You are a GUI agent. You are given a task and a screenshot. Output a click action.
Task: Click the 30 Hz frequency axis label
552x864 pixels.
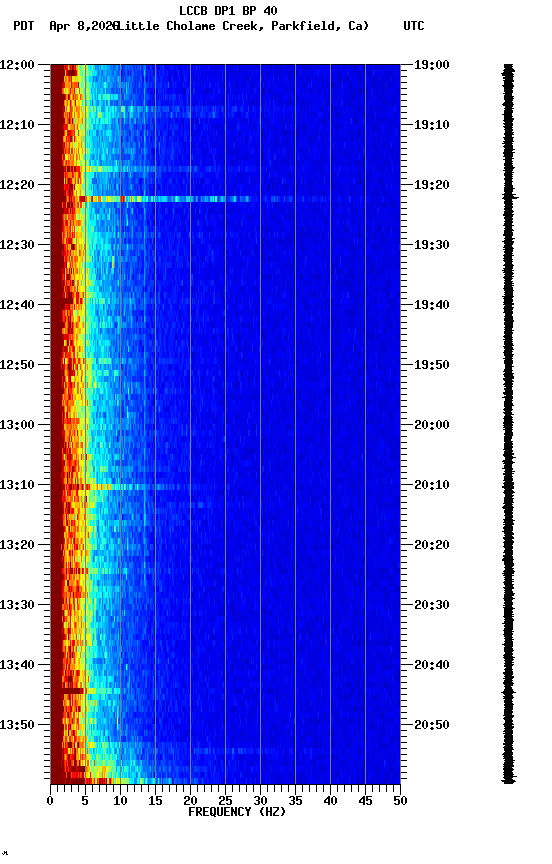point(260,801)
